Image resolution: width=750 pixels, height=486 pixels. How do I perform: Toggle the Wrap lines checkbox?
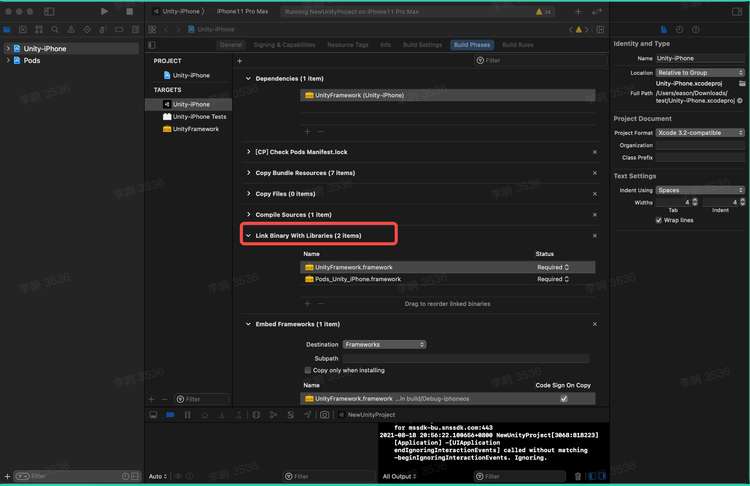tap(658, 220)
